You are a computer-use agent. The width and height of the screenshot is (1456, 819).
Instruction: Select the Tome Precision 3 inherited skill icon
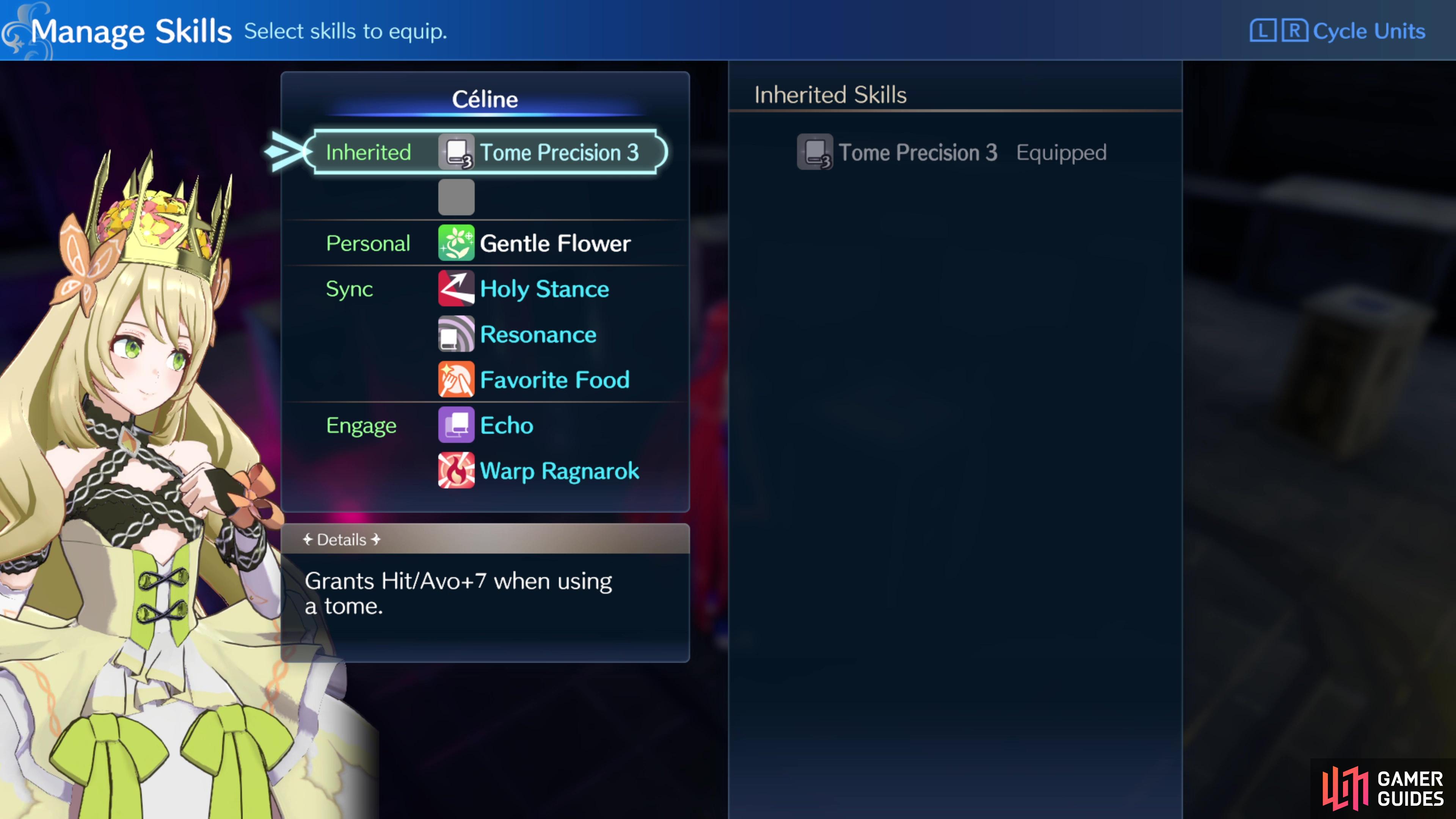click(x=456, y=152)
